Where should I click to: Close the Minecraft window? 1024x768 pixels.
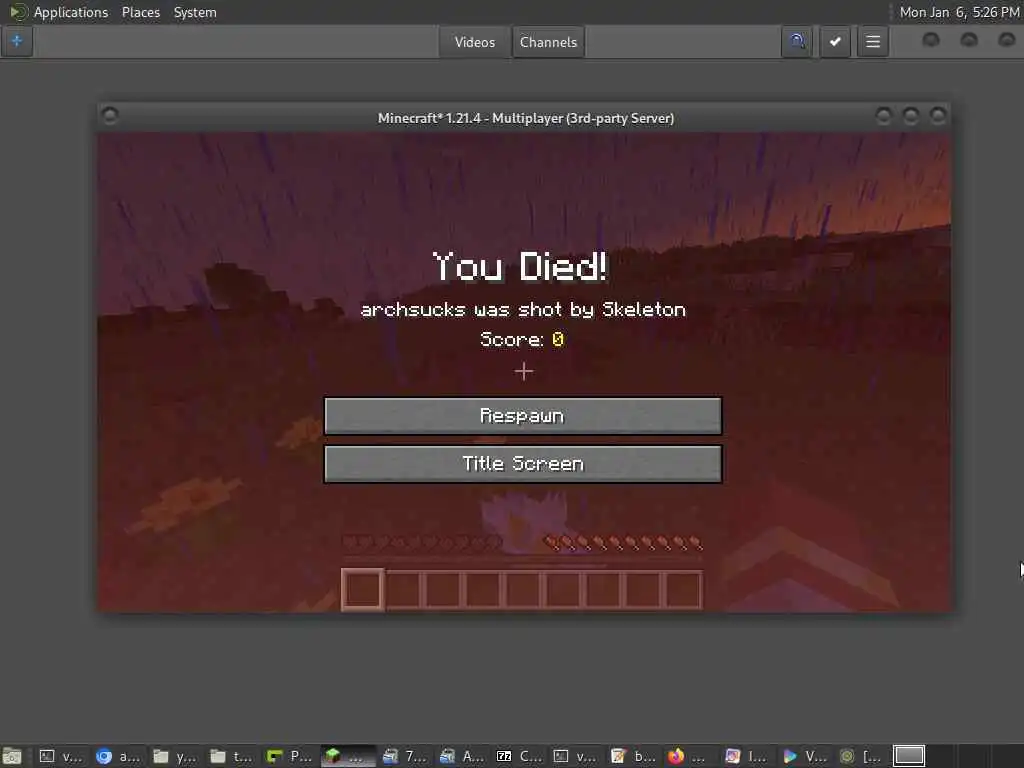coord(938,116)
